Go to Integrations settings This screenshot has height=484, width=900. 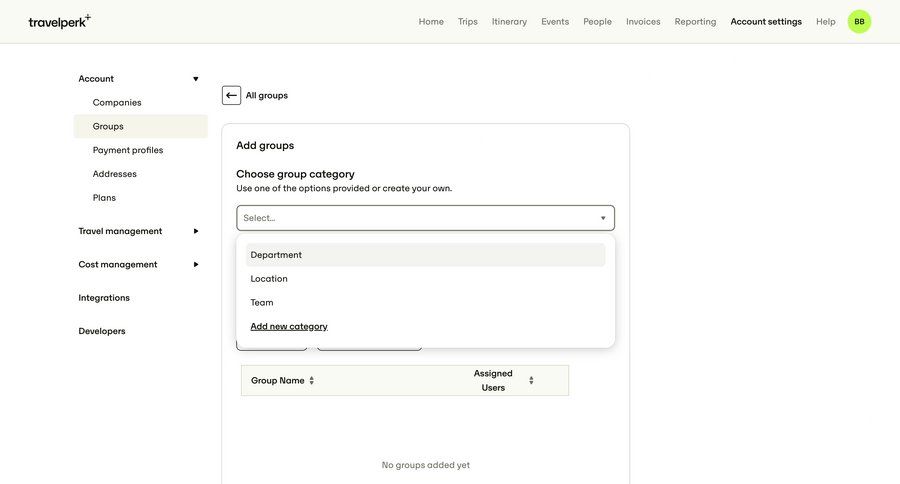104,298
